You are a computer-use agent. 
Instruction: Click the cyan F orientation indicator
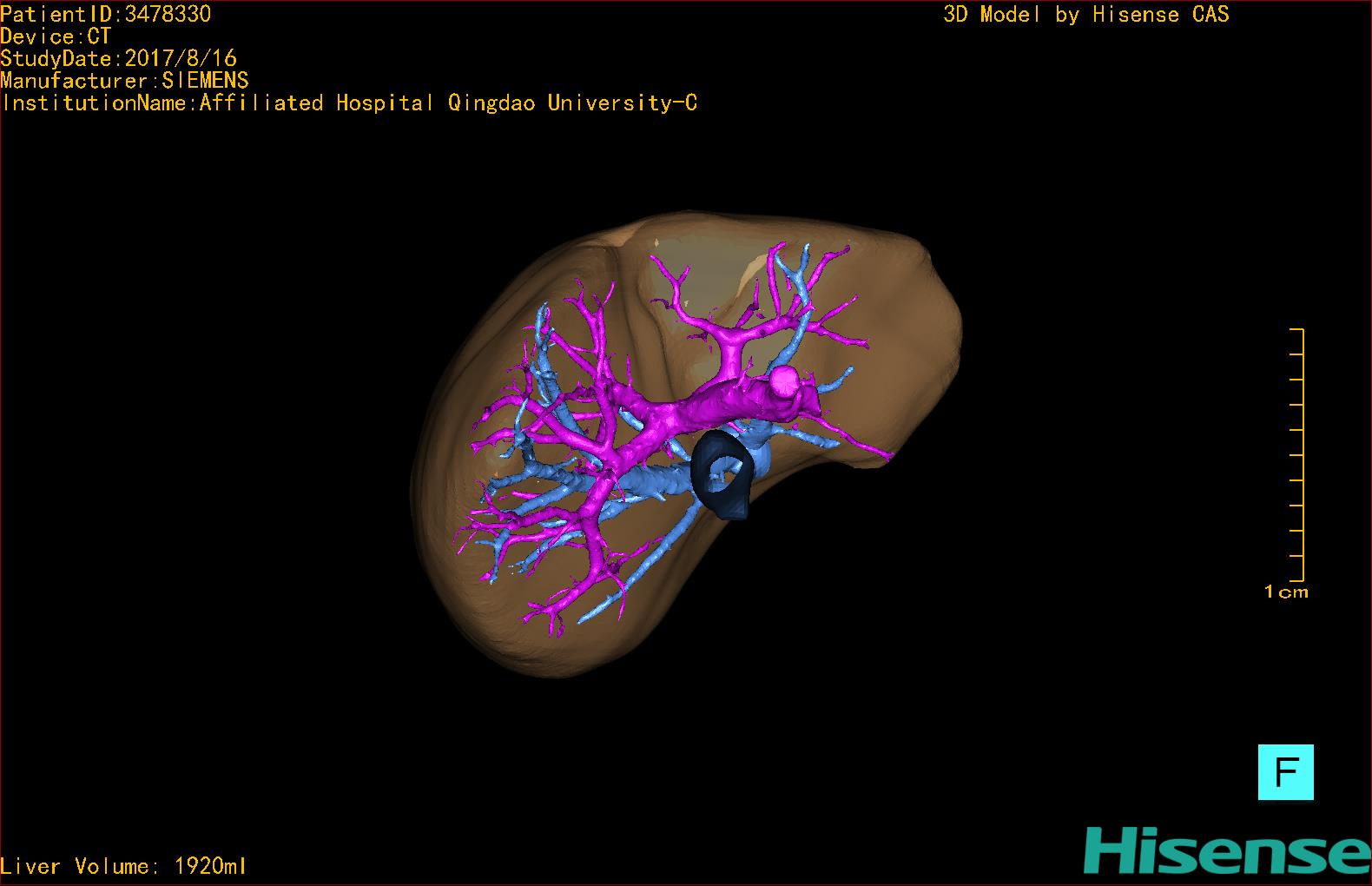(1285, 771)
